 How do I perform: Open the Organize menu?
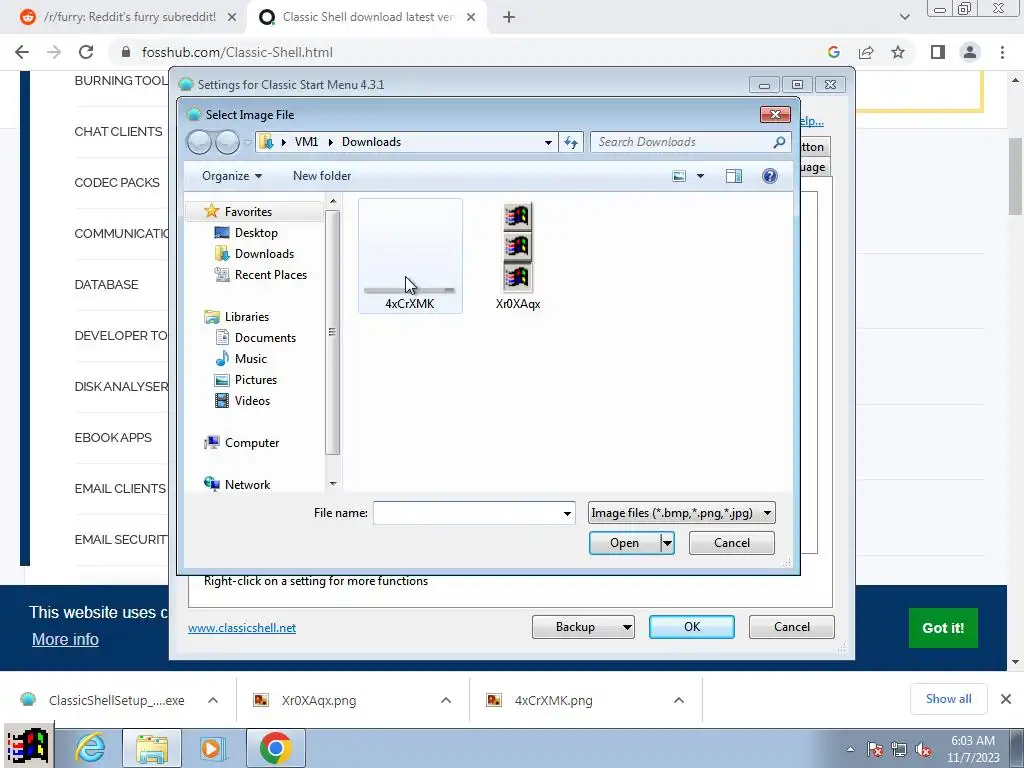coord(232,176)
